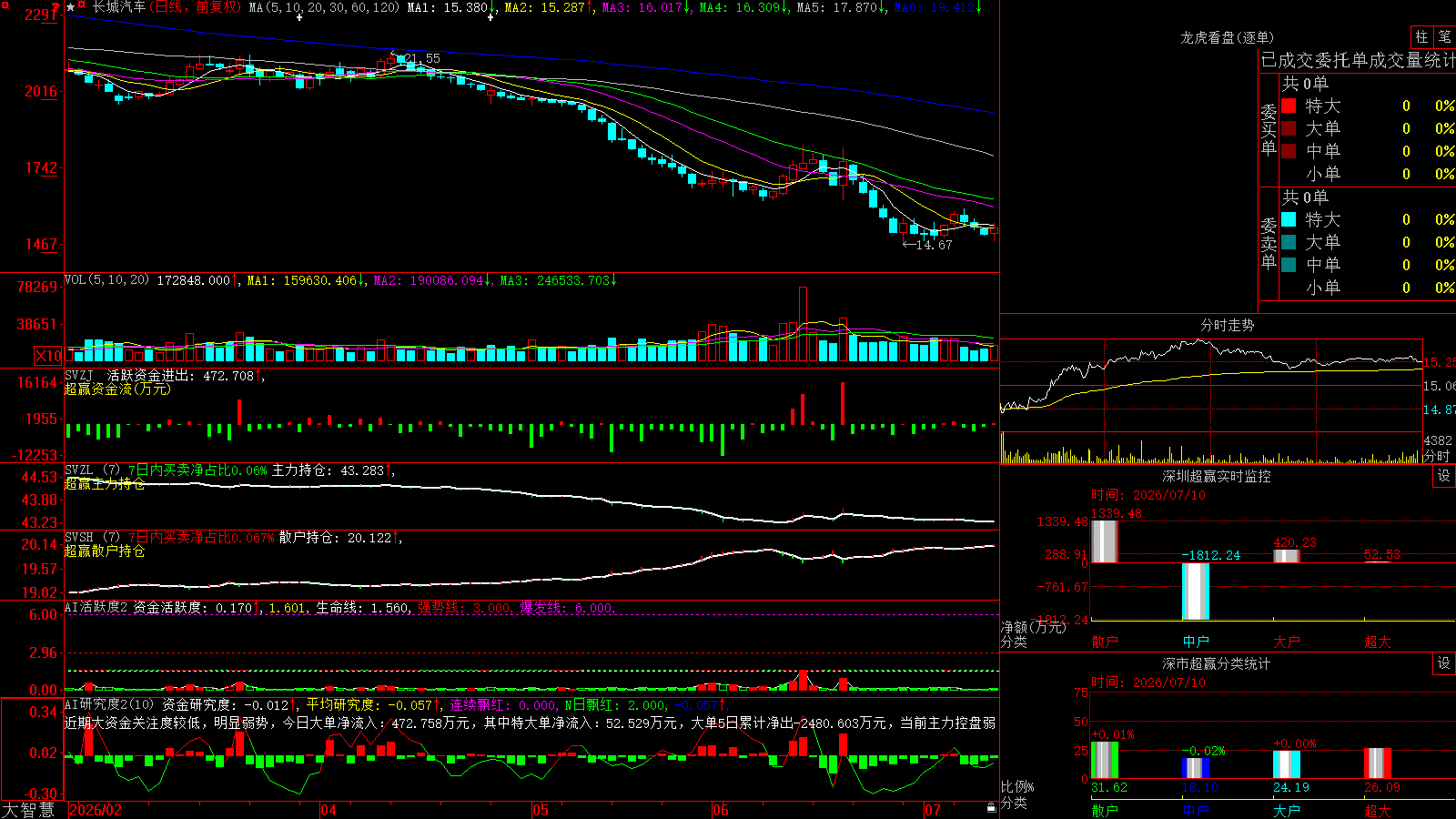Viewport: 1456px width, 819px height.
Task: Open 设 settings for 深市超赢分类统计
Action: (1444, 663)
